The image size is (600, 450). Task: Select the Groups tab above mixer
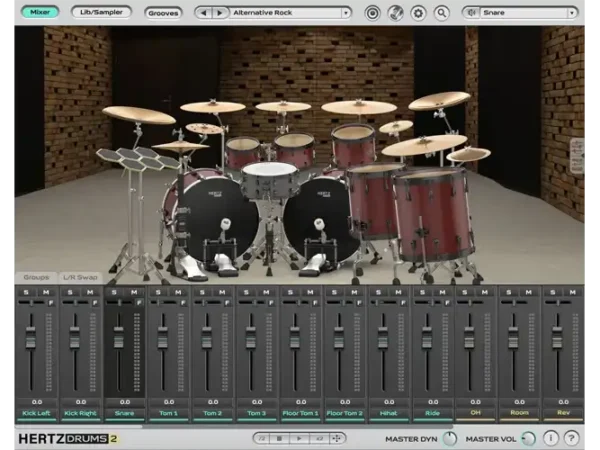click(36, 277)
